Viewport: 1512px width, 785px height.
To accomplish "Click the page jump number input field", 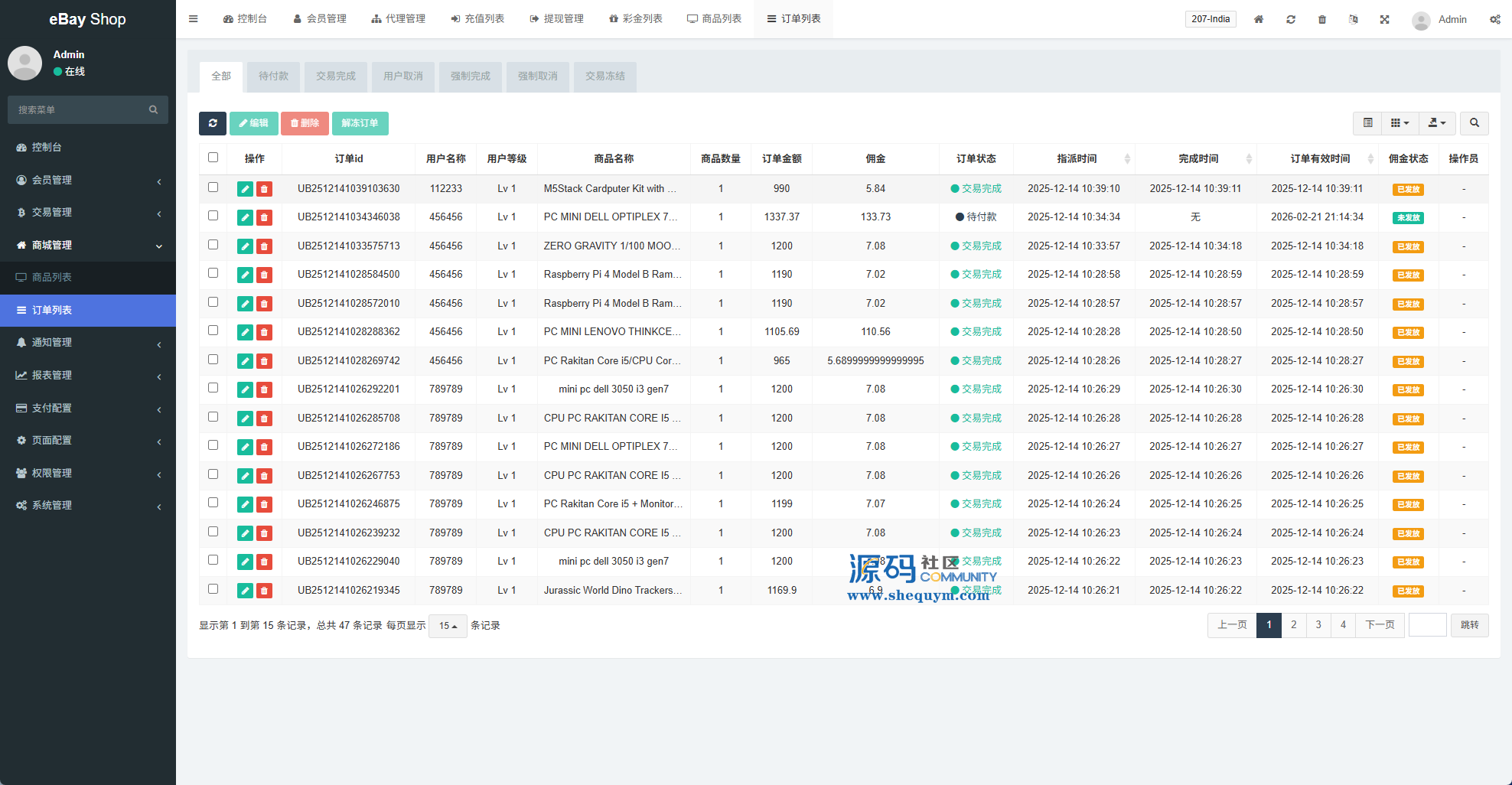I will pos(1427,625).
